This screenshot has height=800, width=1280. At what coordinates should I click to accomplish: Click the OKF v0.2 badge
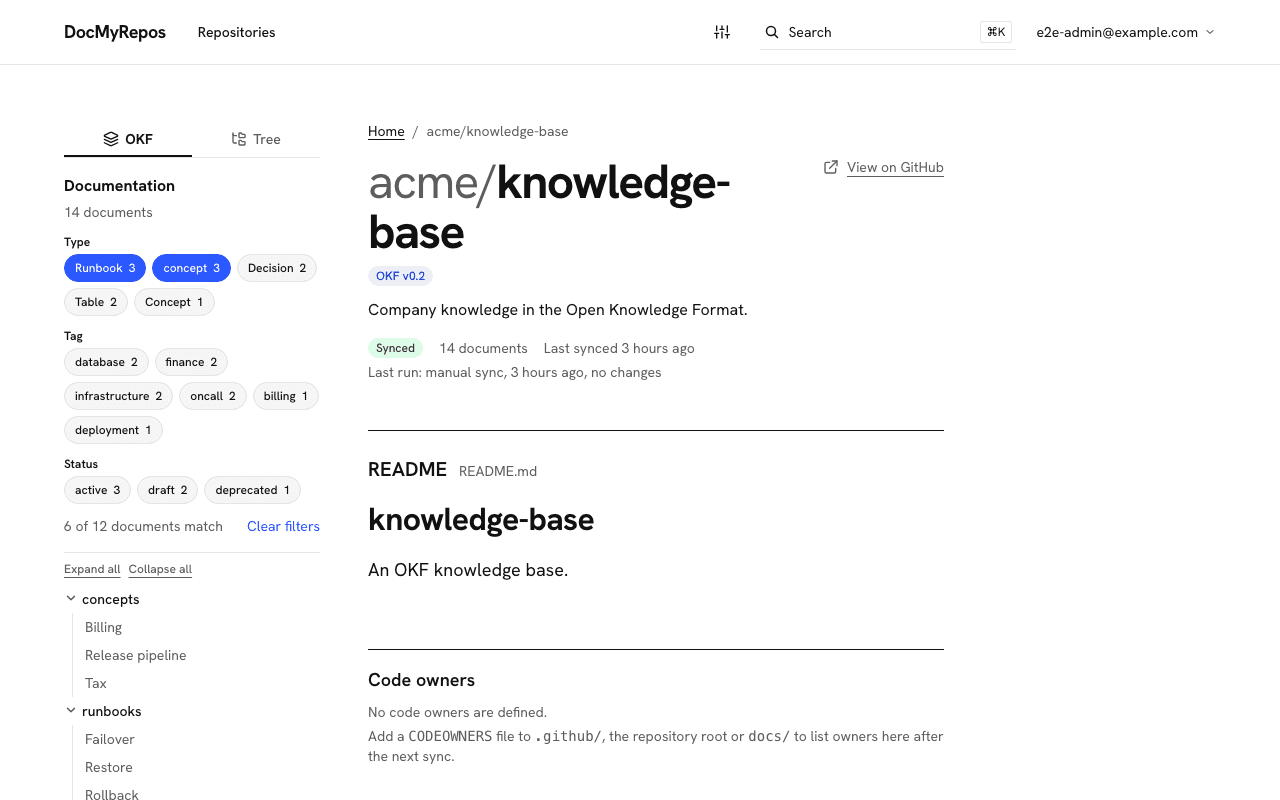pos(400,276)
